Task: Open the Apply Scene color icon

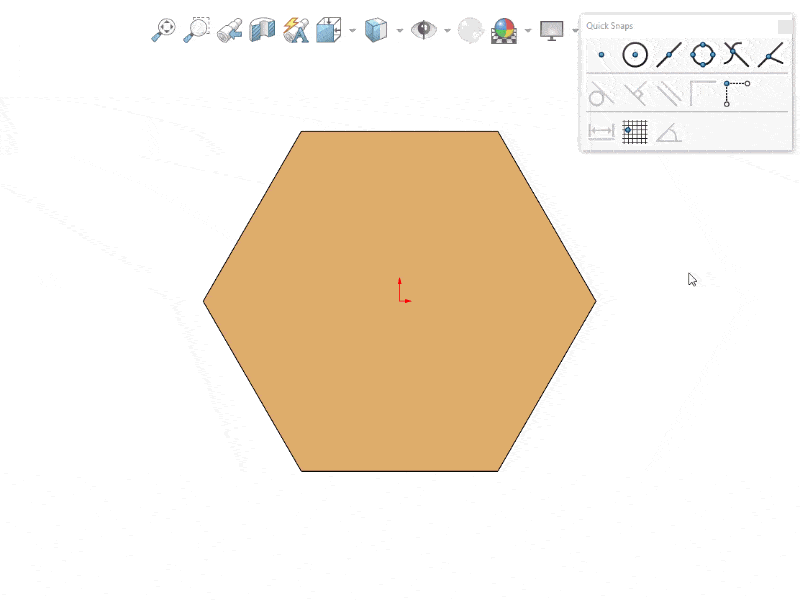Action: pos(505,30)
